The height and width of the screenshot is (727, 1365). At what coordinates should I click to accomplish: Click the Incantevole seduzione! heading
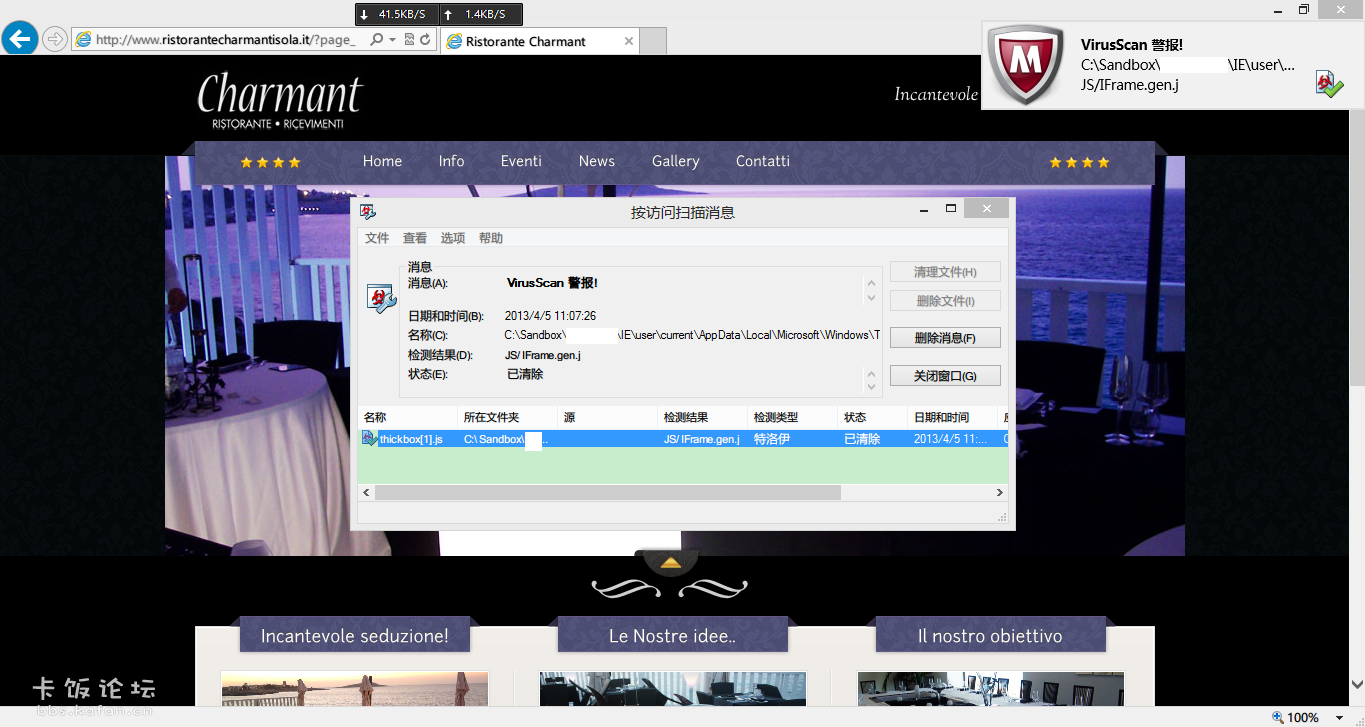coord(354,636)
